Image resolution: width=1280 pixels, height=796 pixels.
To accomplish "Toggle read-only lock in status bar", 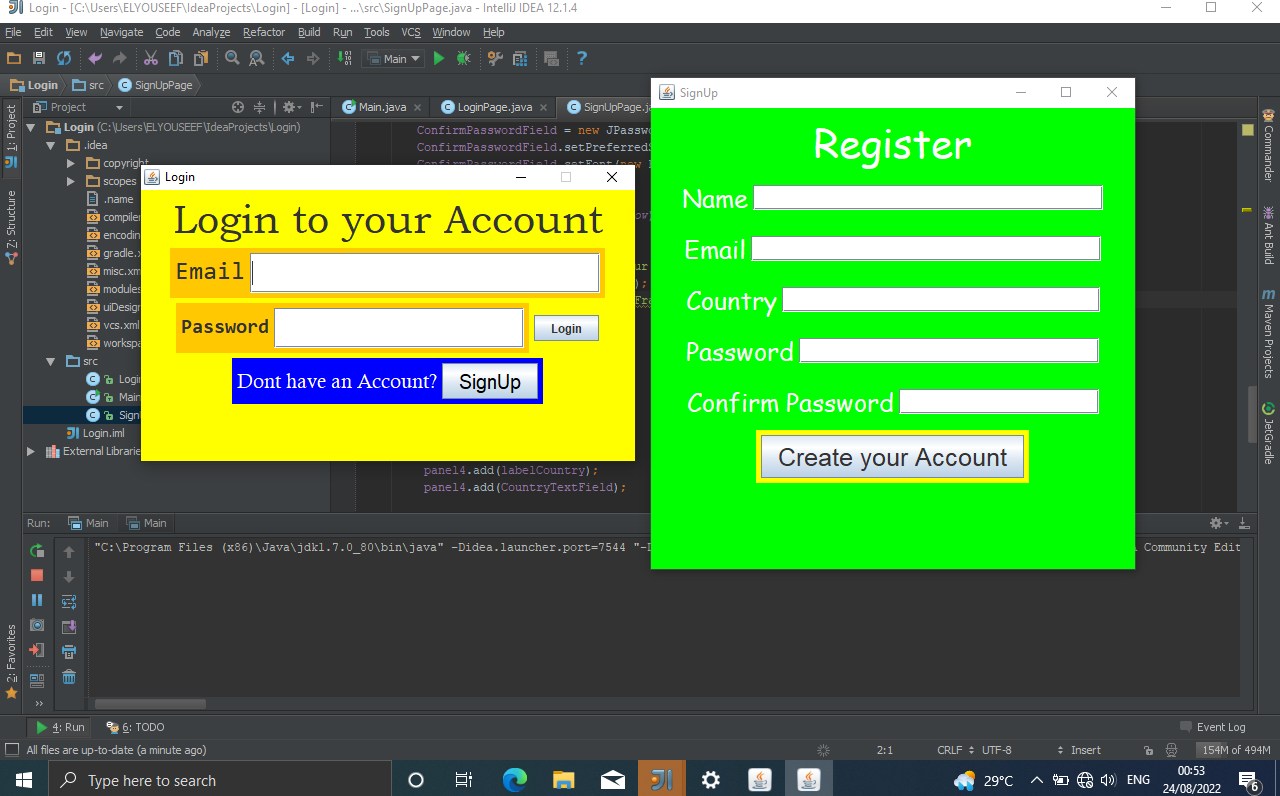I will (x=1148, y=750).
